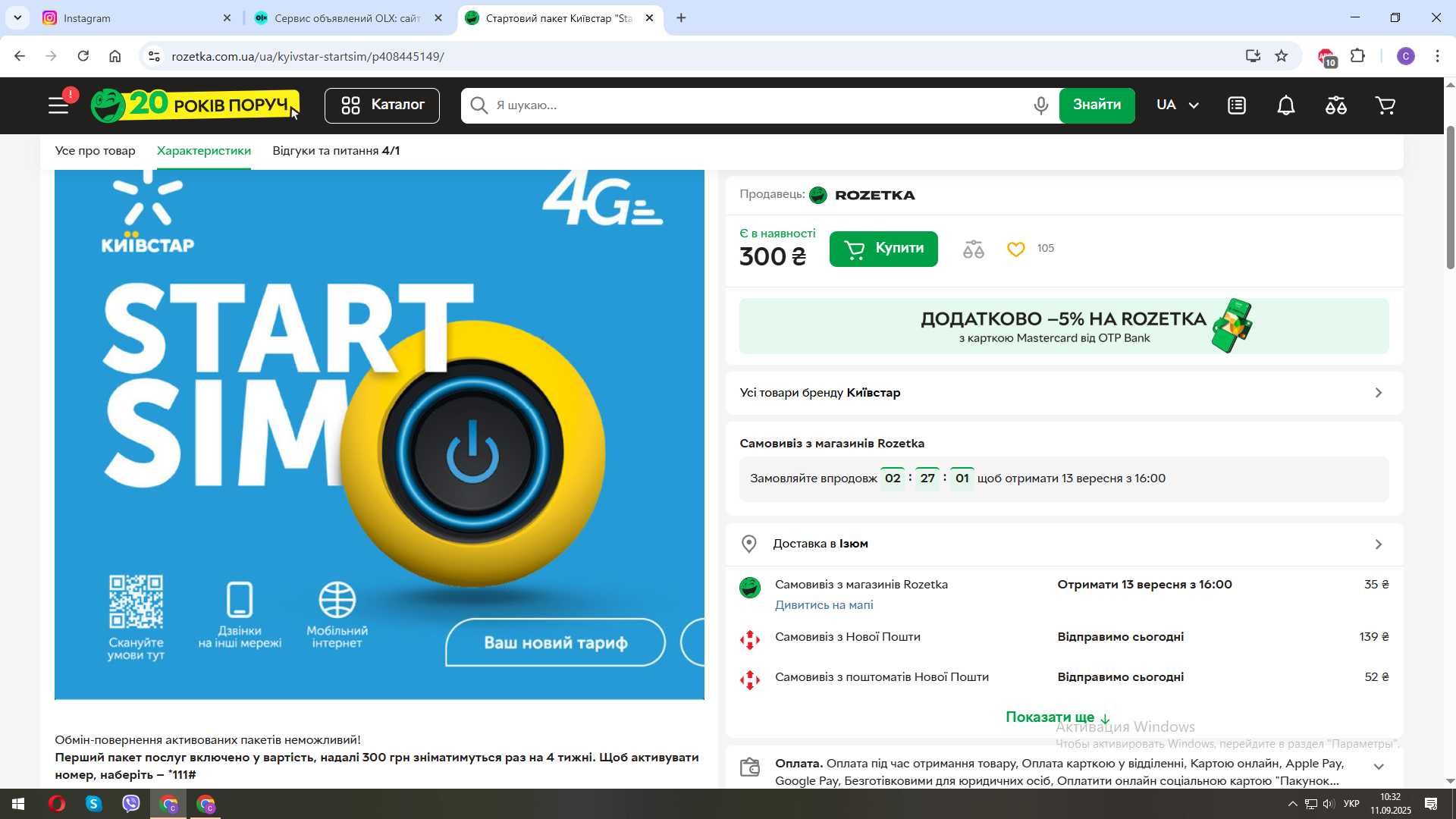Expand 'Усі товари бренду Київстар' arrow
This screenshot has height=819, width=1456.
1379,393
